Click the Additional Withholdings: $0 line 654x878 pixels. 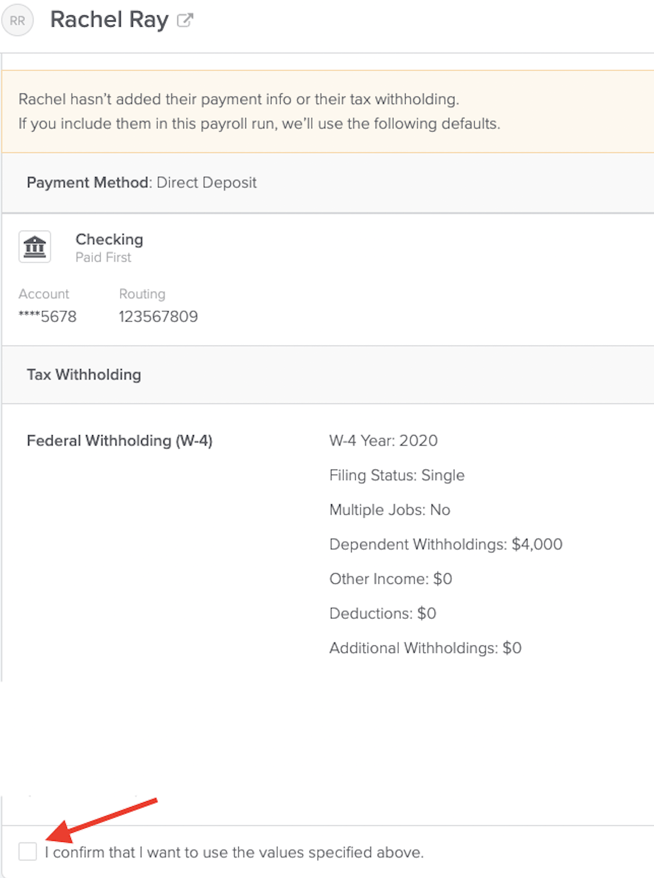426,648
